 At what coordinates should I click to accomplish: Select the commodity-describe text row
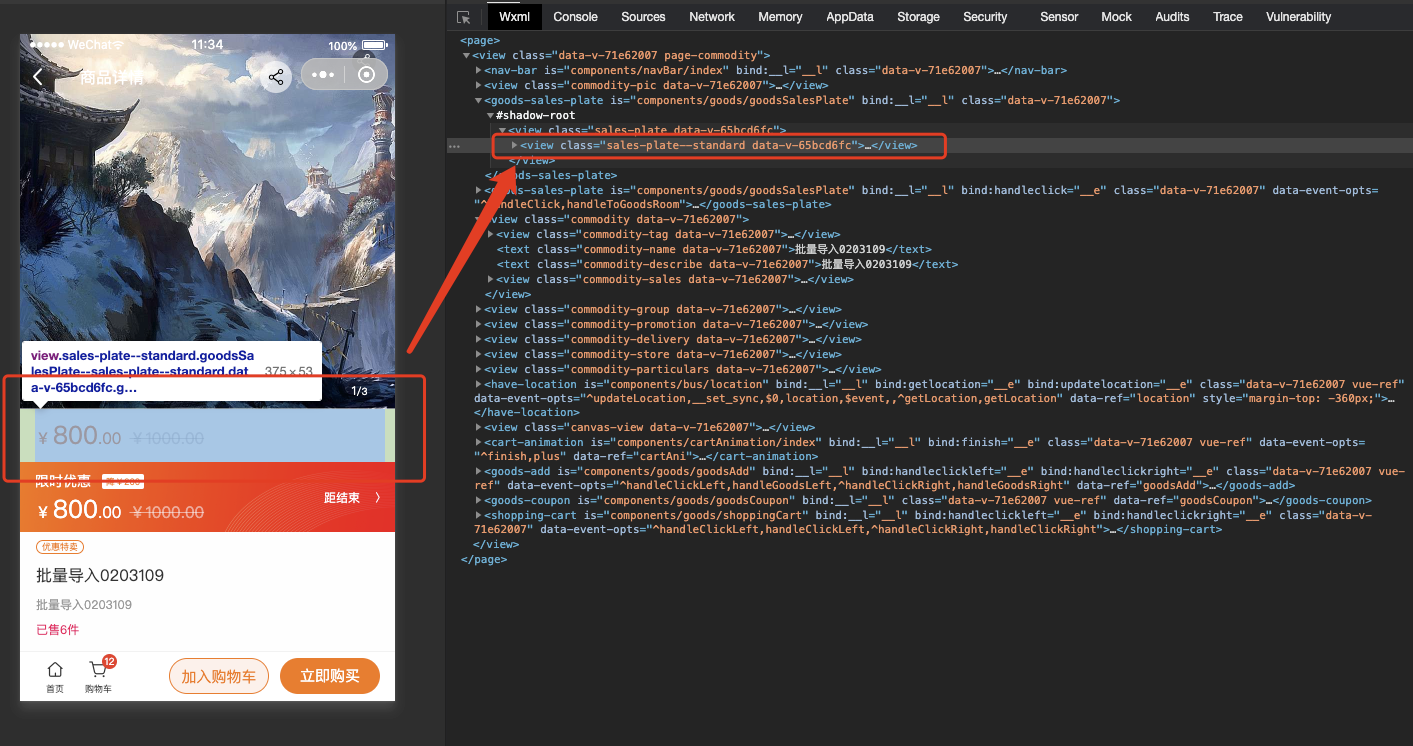727,264
